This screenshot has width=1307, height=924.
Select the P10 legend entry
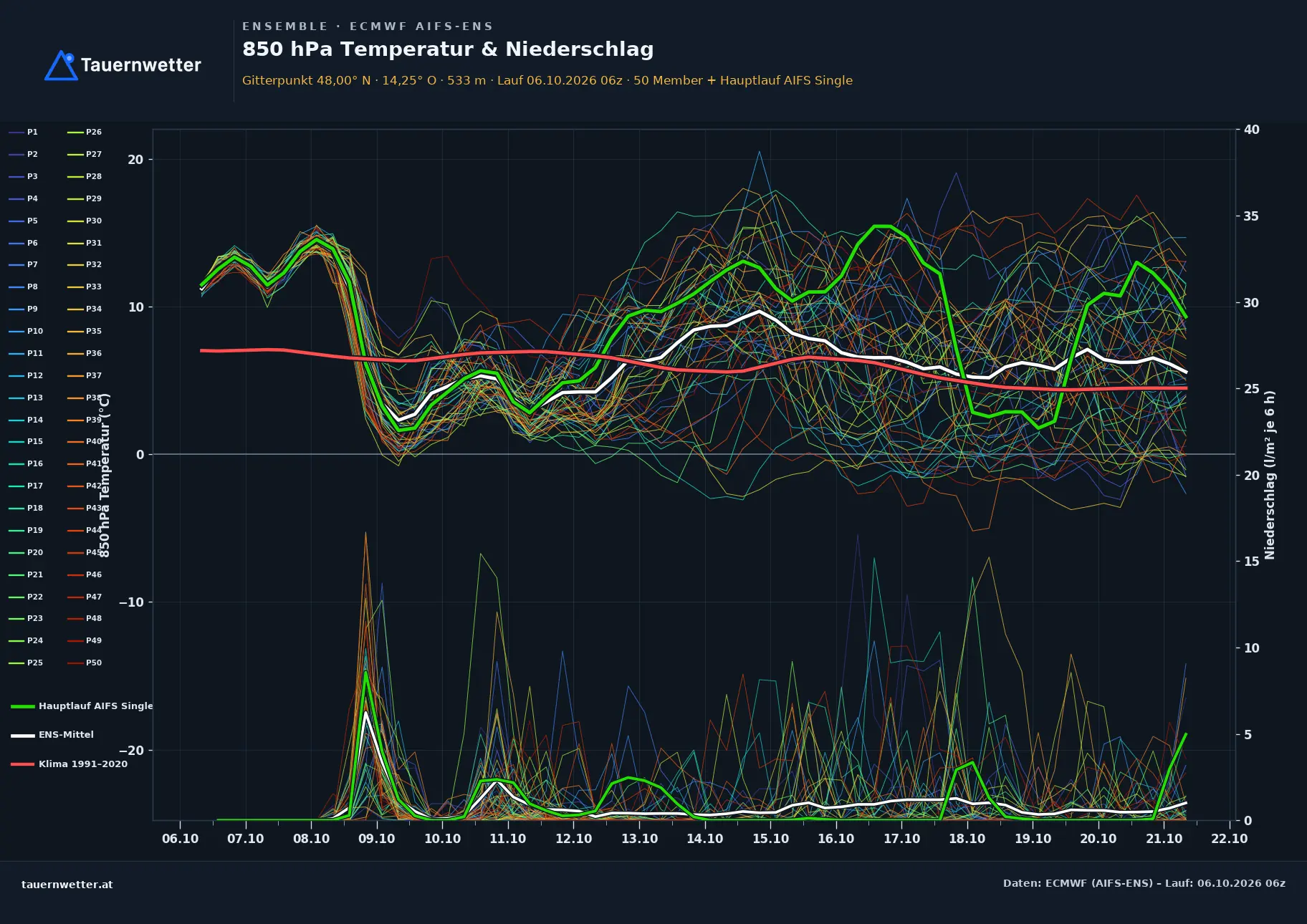pyautogui.click(x=27, y=331)
